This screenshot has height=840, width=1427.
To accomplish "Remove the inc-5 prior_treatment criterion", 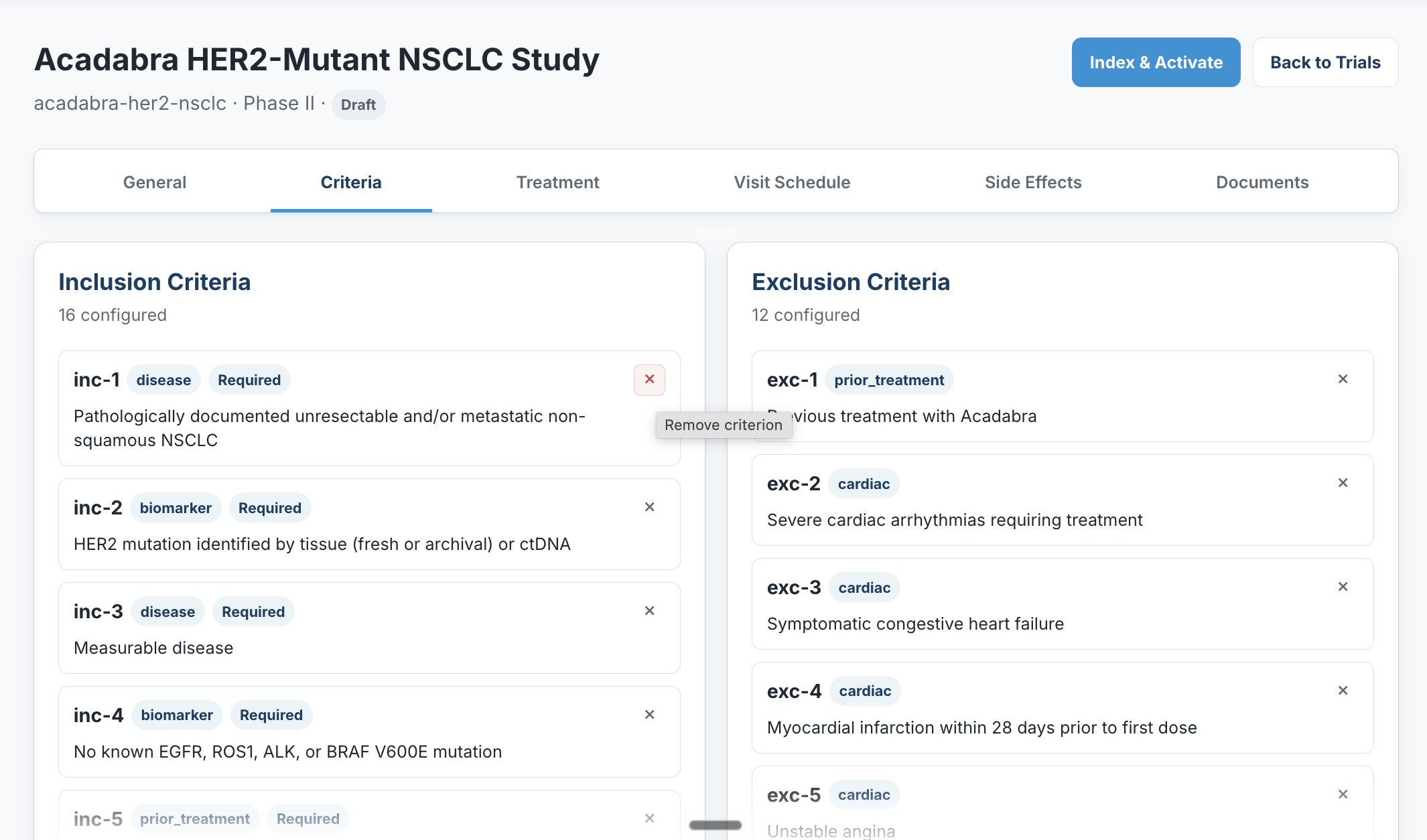I will (649, 819).
